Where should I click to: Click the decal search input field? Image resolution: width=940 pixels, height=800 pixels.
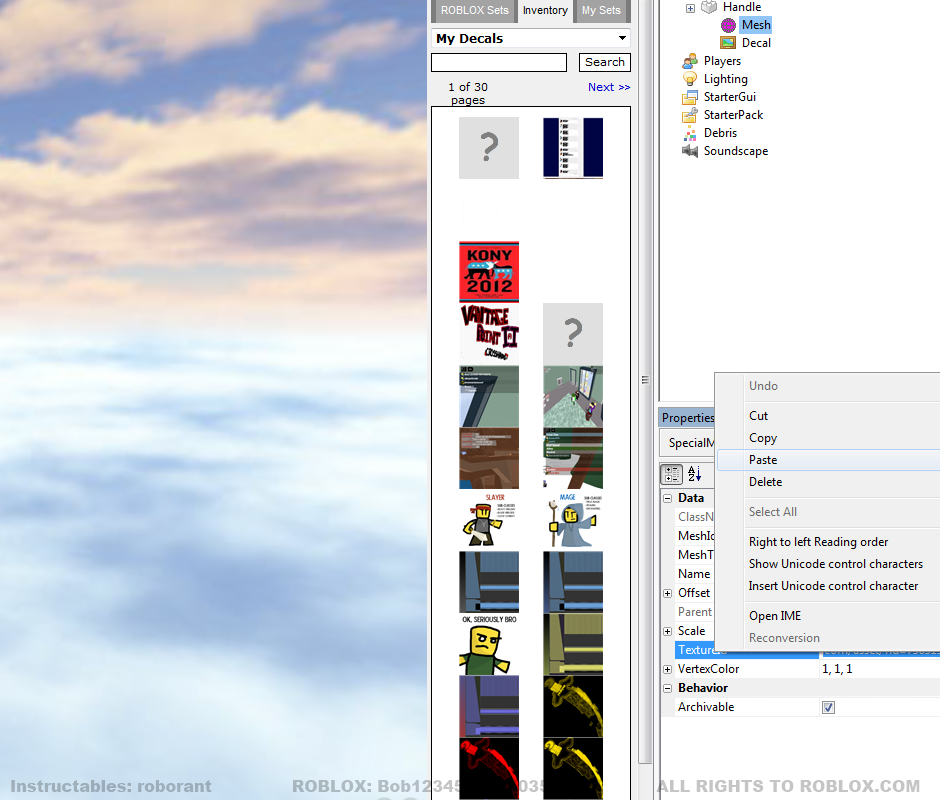pyautogui.click(x=499, y=62)
